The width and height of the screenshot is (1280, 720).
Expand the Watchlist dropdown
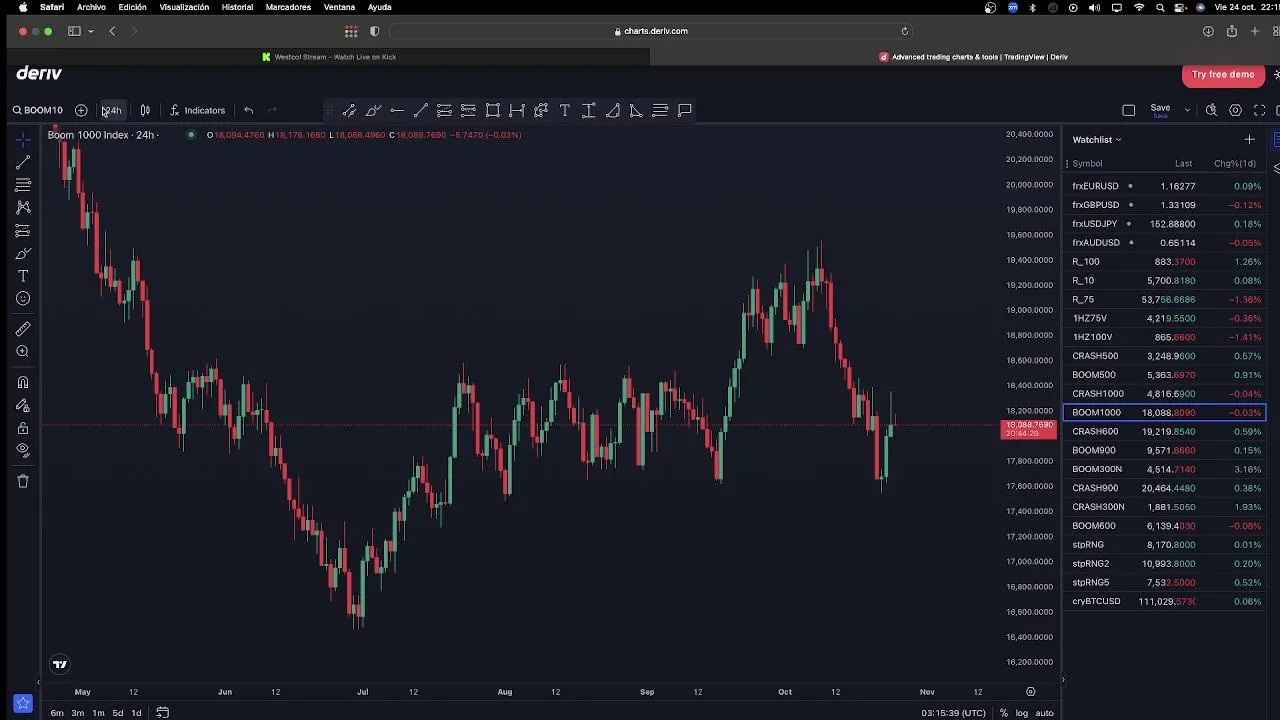(x=1097, y=140)
